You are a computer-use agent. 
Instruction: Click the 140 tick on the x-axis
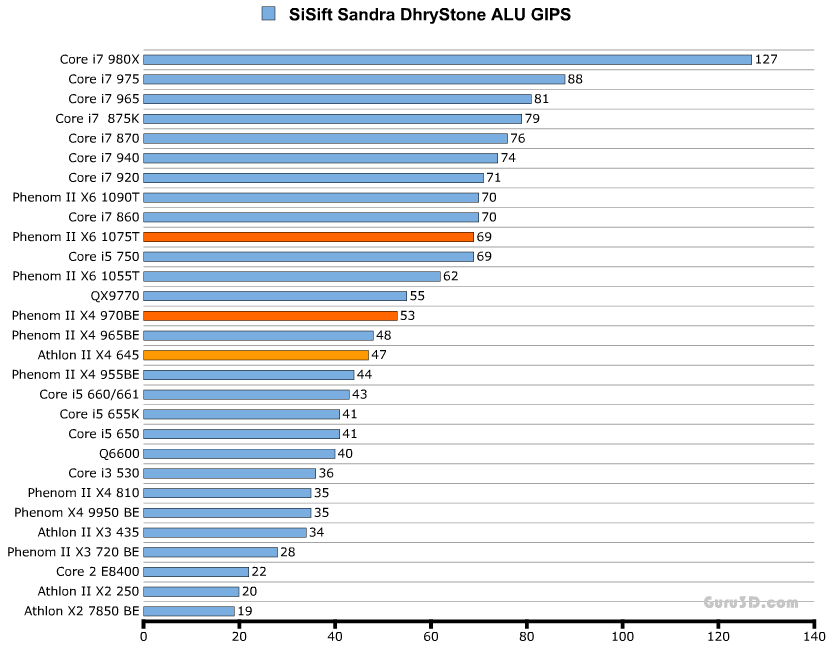point(814,636)
